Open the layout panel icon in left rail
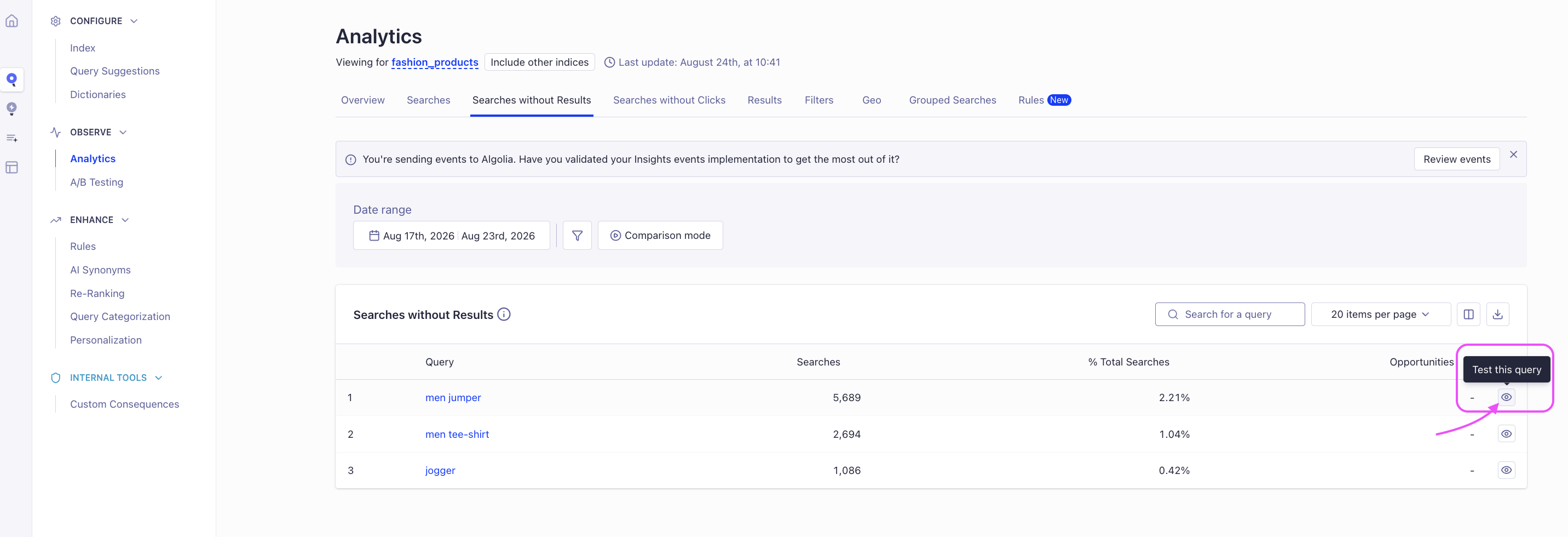 [x=11, y=167]
